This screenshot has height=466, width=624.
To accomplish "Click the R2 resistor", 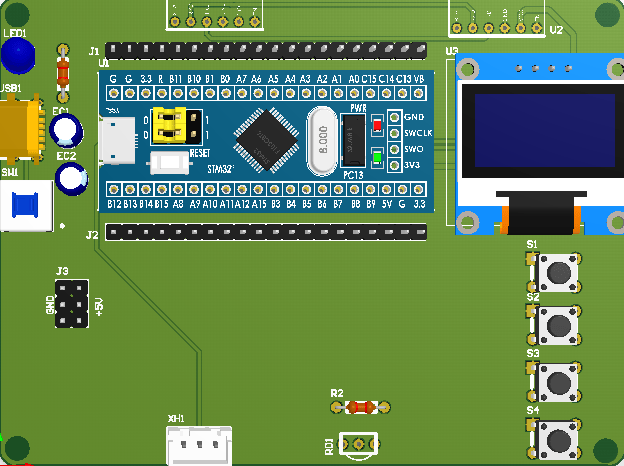I will [x=360, y=407].
